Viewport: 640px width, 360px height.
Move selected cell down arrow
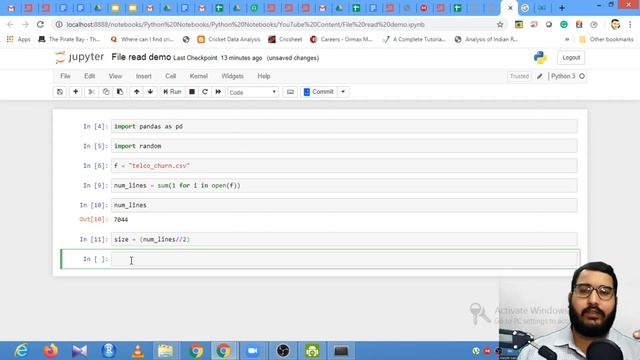(x=150, y=92)
